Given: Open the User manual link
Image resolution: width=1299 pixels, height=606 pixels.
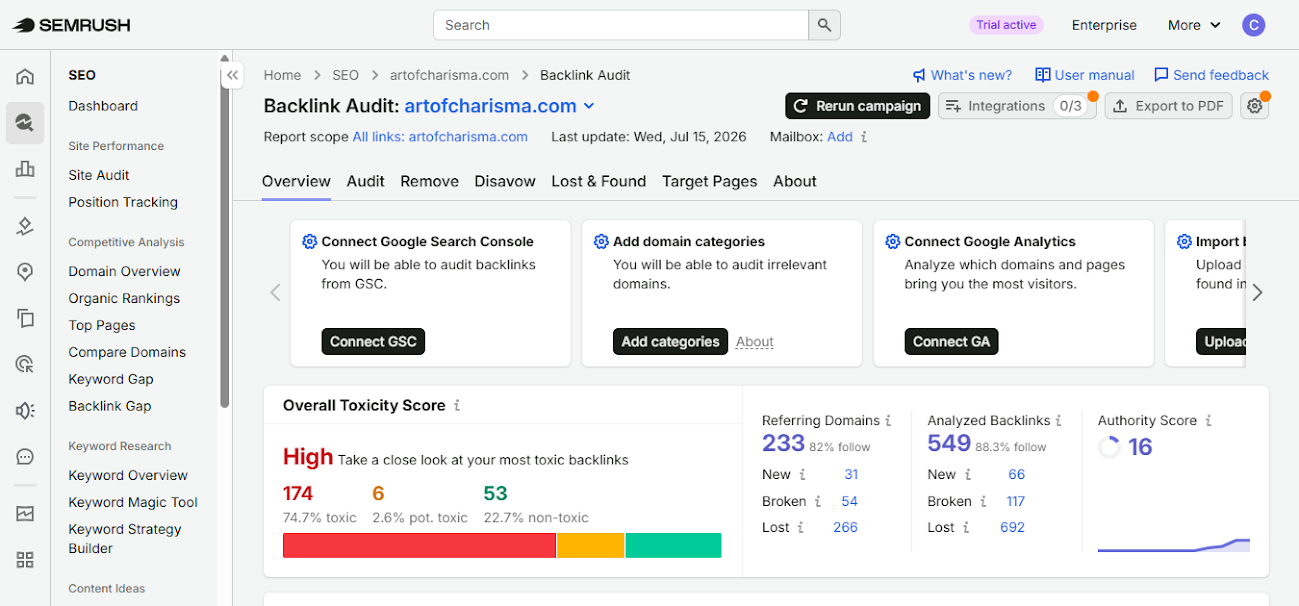Looking at the screenshot, I should [1085, 75].
